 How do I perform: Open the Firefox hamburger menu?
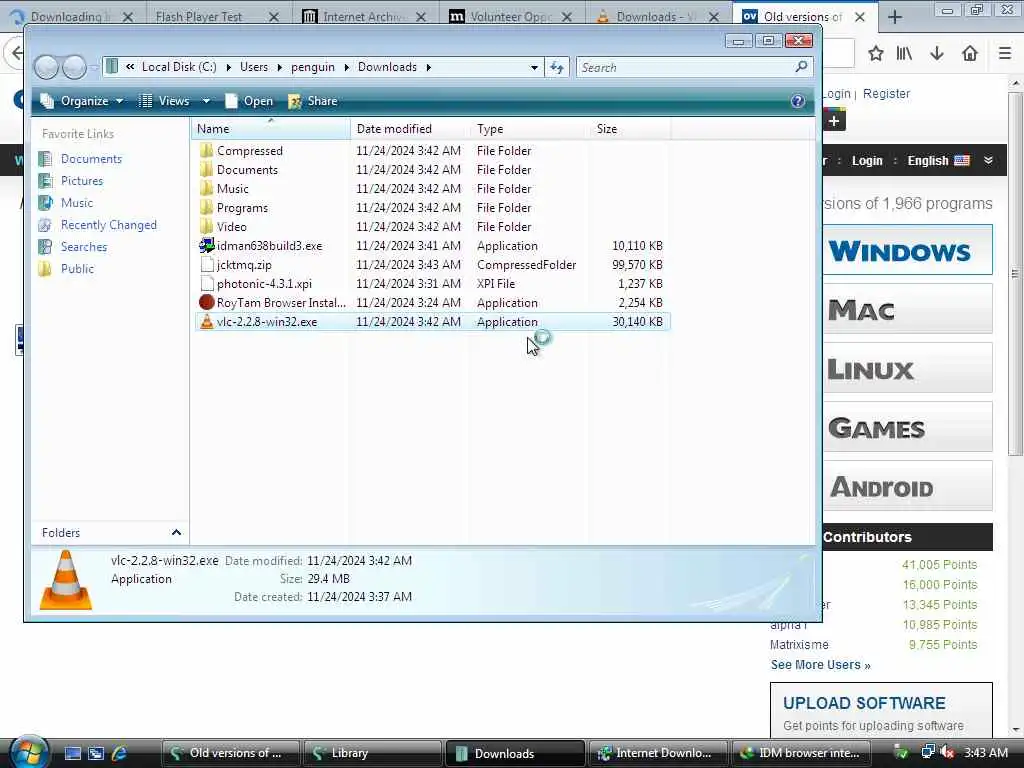1005,53
